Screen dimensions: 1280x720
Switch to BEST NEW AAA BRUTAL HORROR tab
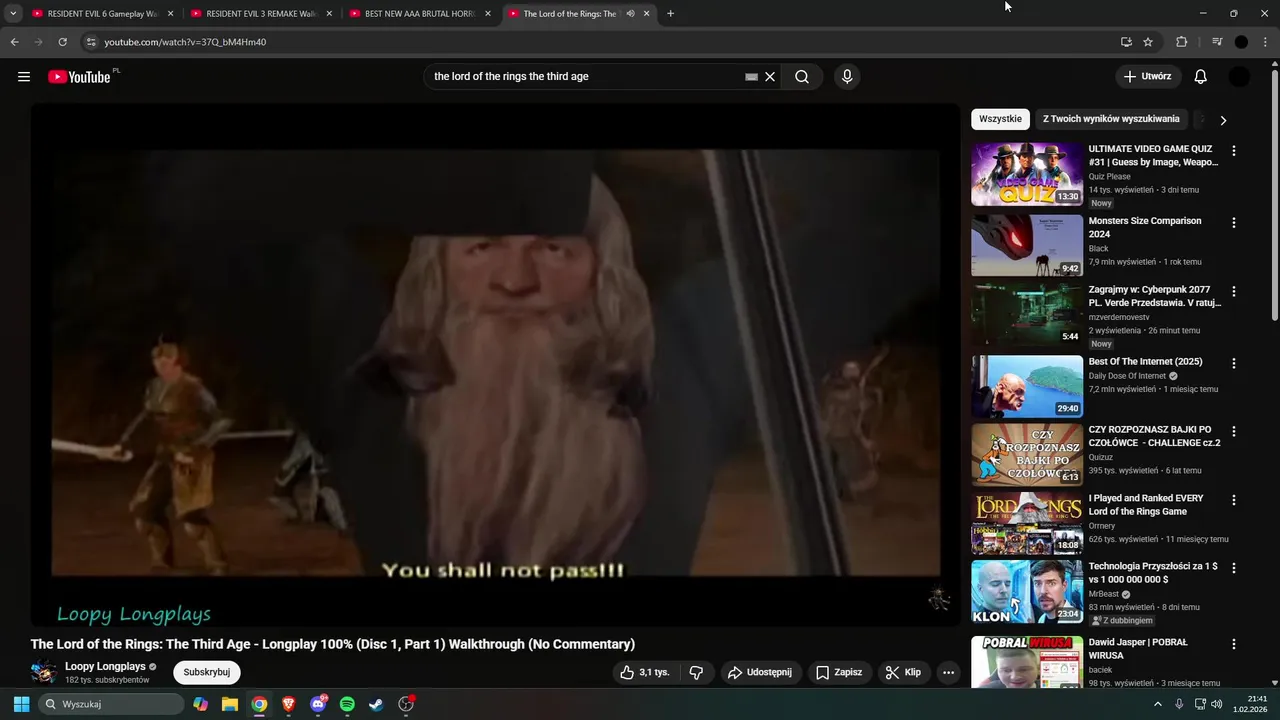click(x=420, y=14)
